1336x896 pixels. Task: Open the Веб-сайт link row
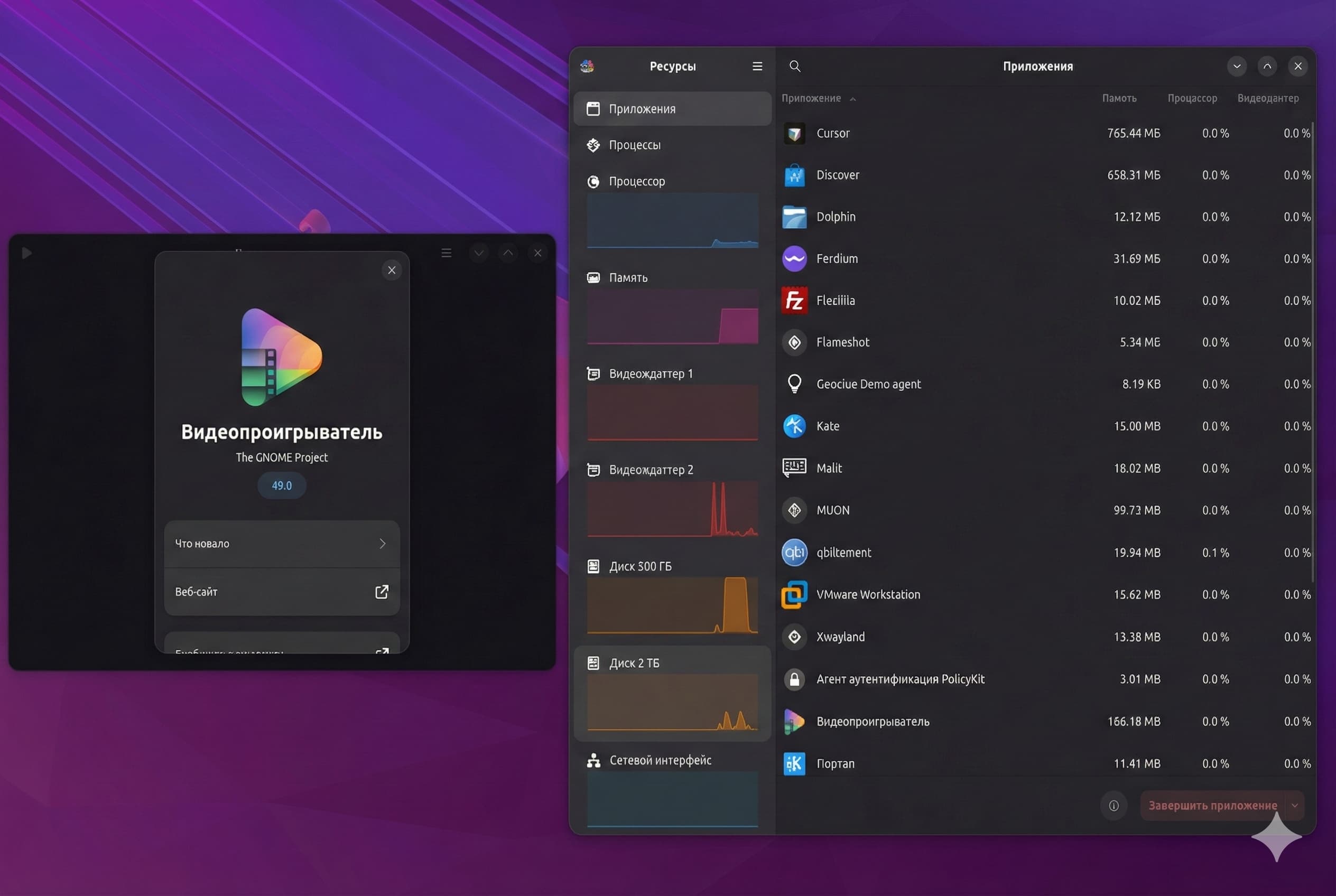coord(282,592)
